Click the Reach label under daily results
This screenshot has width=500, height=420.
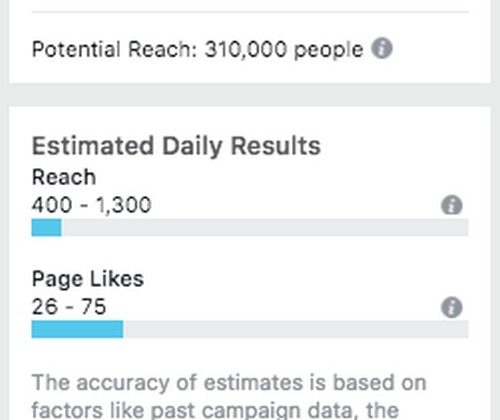[x=64, y=177]
